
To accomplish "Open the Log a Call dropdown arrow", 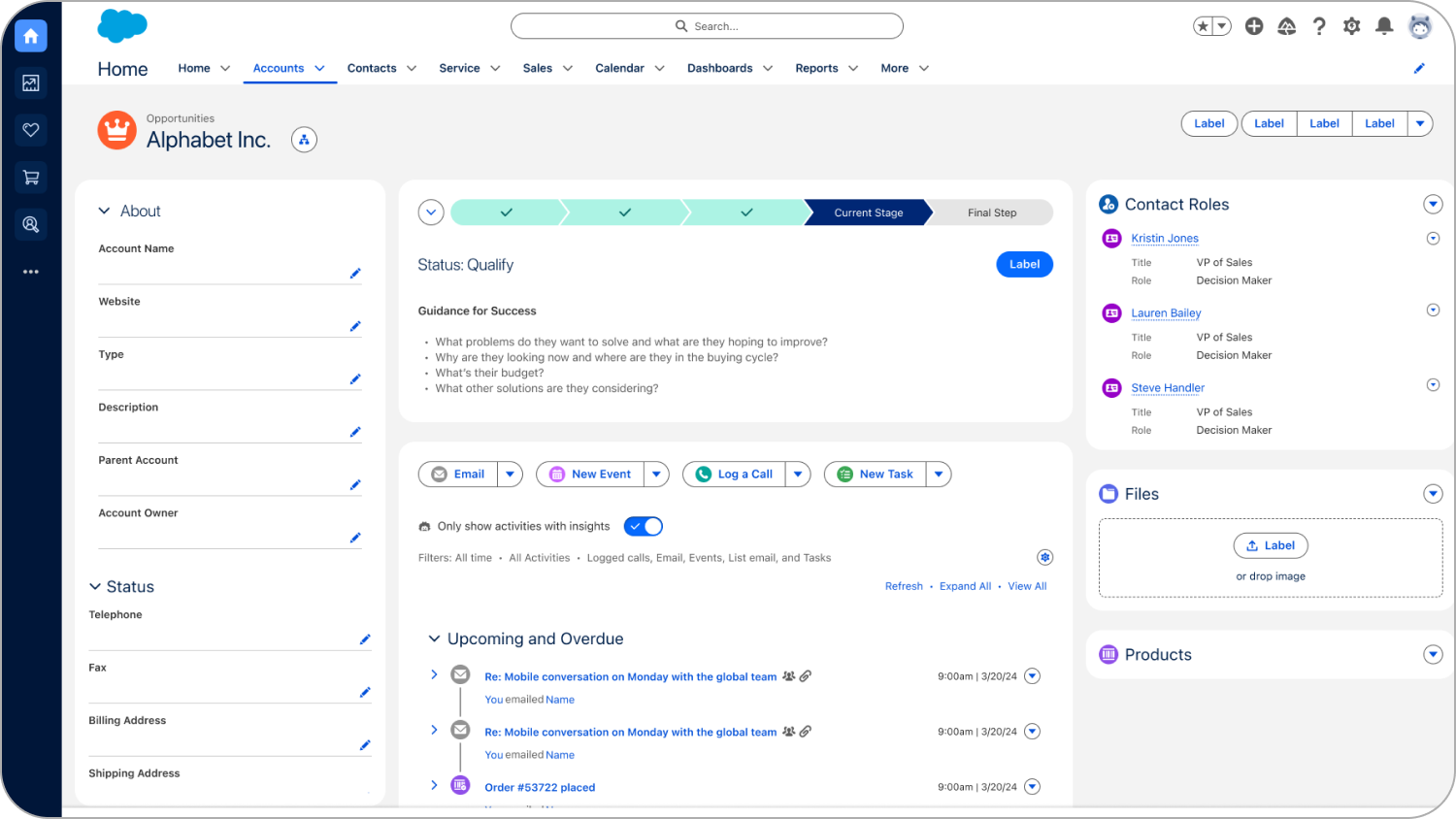I will [798, 475].
